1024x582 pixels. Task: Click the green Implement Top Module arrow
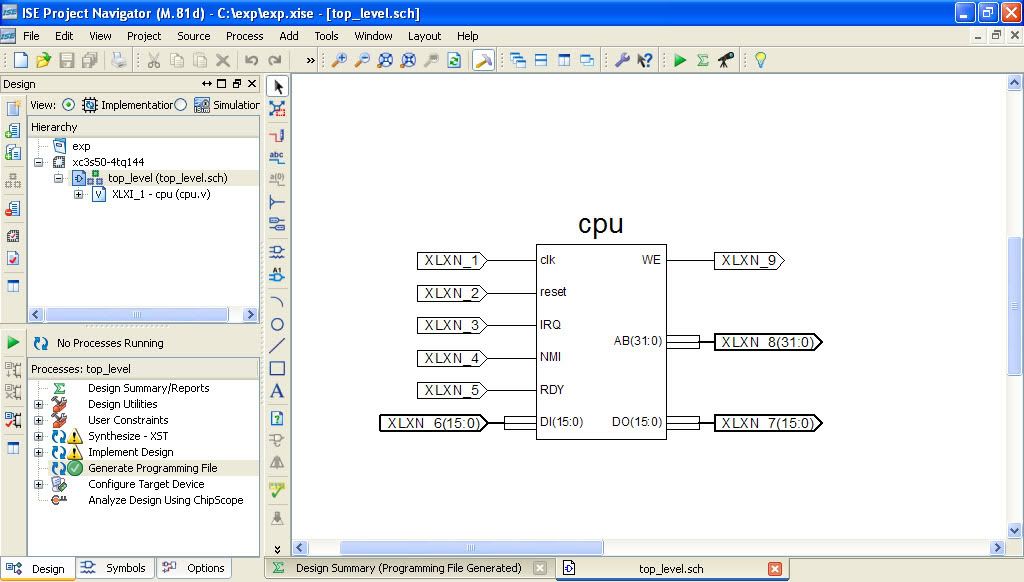tap(680, 60)
